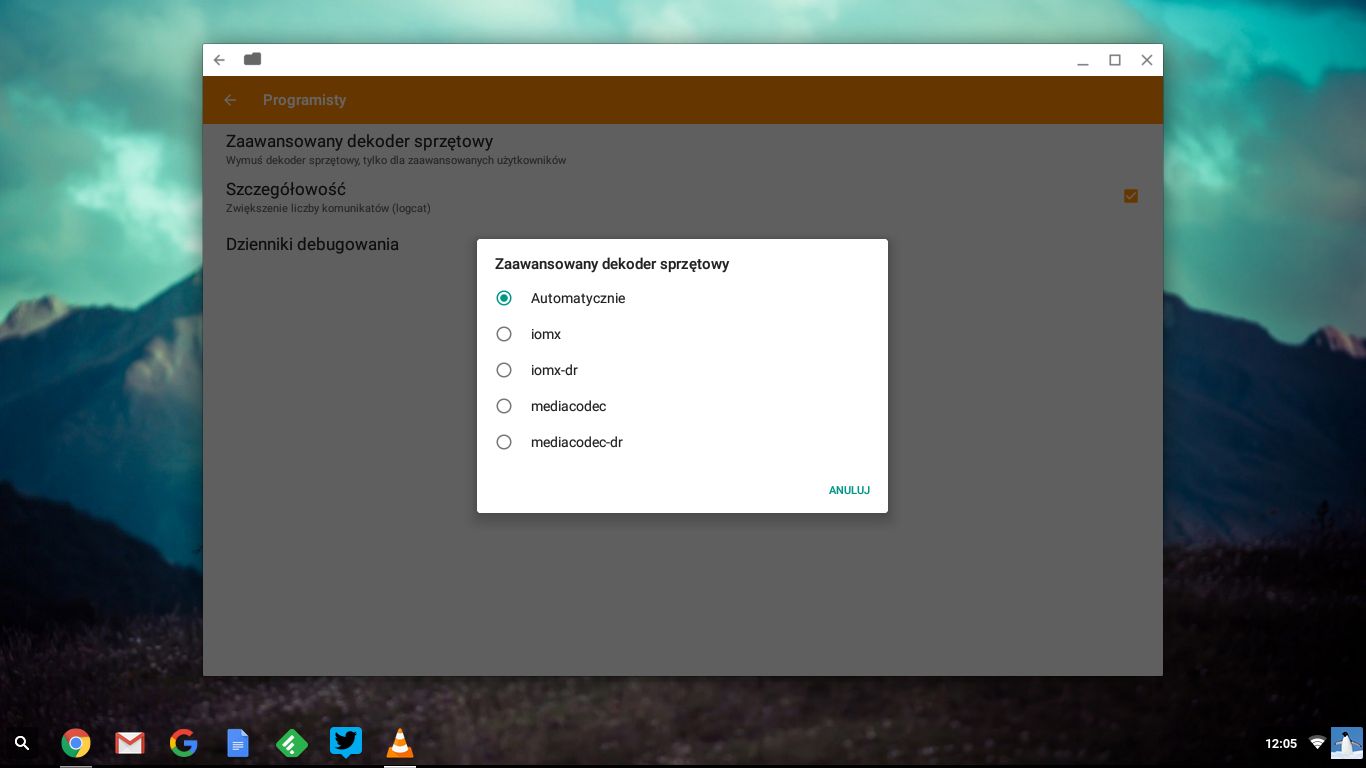1366x768 pixels.
Task: Open the Google app icon on the shelf
Action: click(x=183, y=743)
